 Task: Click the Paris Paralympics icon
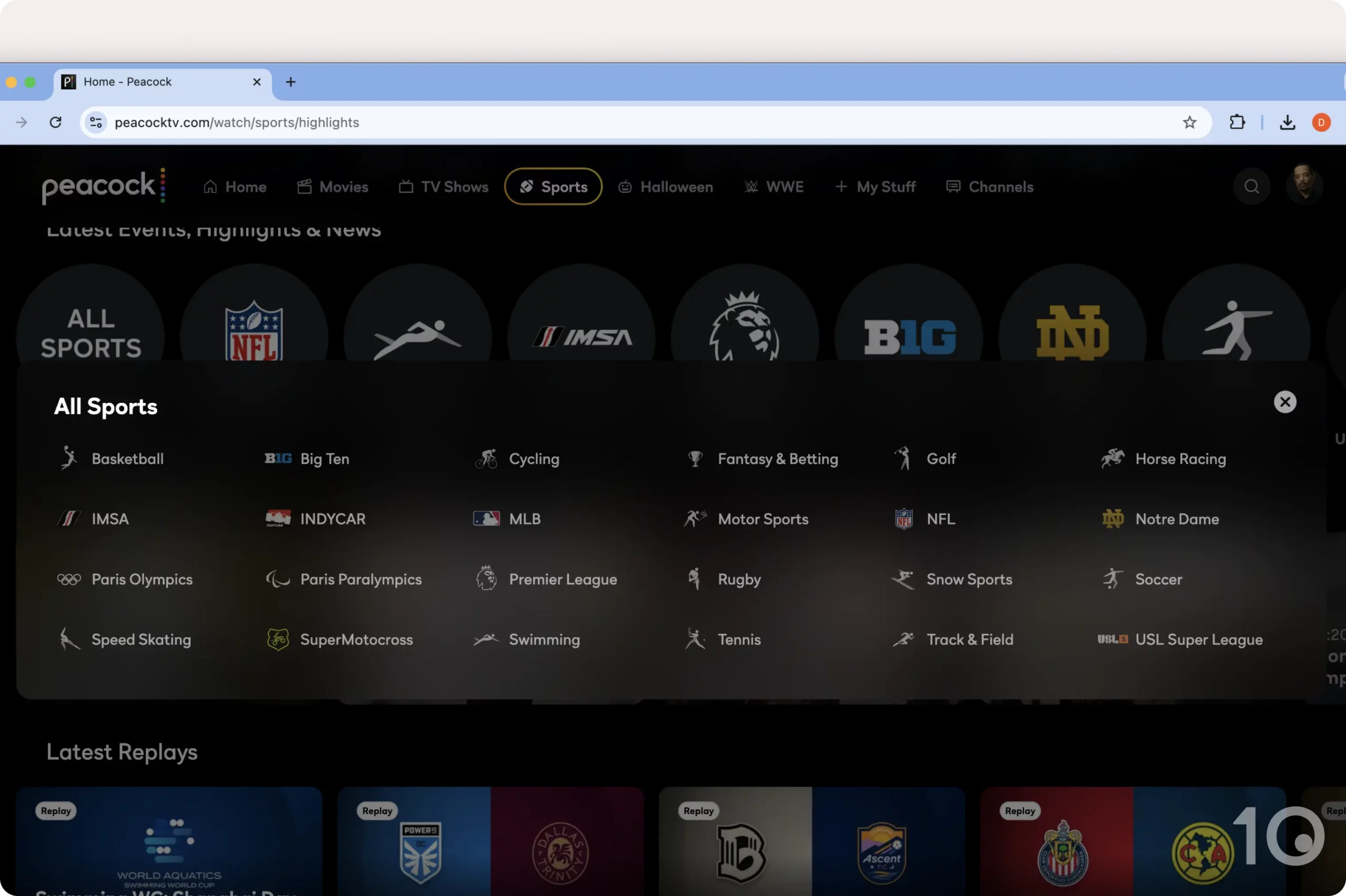278,579
